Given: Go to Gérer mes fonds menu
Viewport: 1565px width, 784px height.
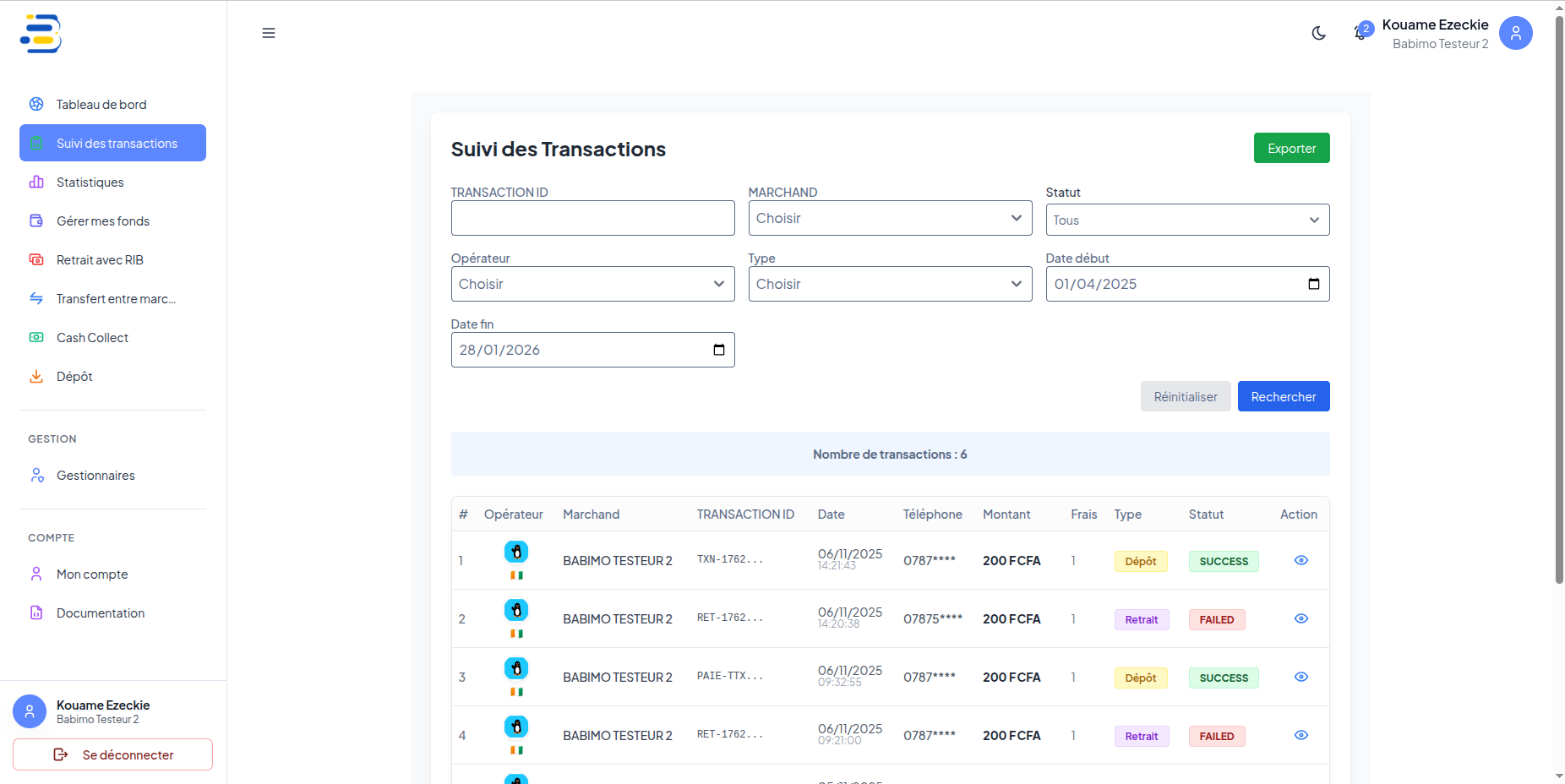Looking at the screenshot, I should coord(102,221).
